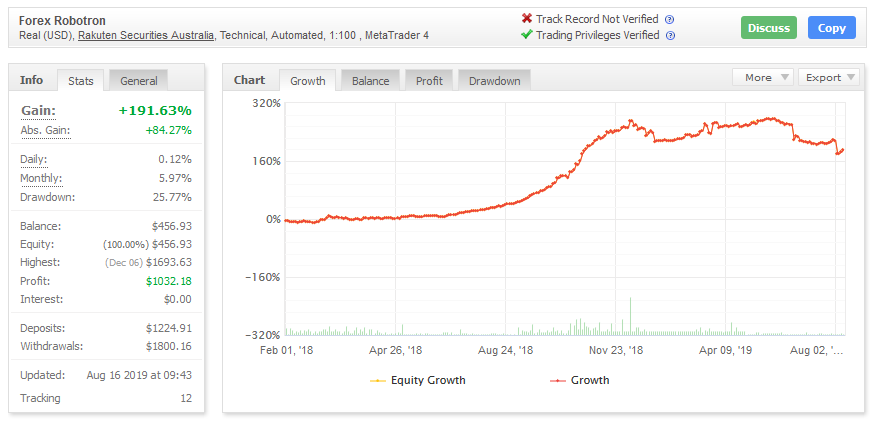The width and height of the screenshot is (874, 430).
Task: Click the Apr 09, '19 axis label
Action: pos(726,350)
